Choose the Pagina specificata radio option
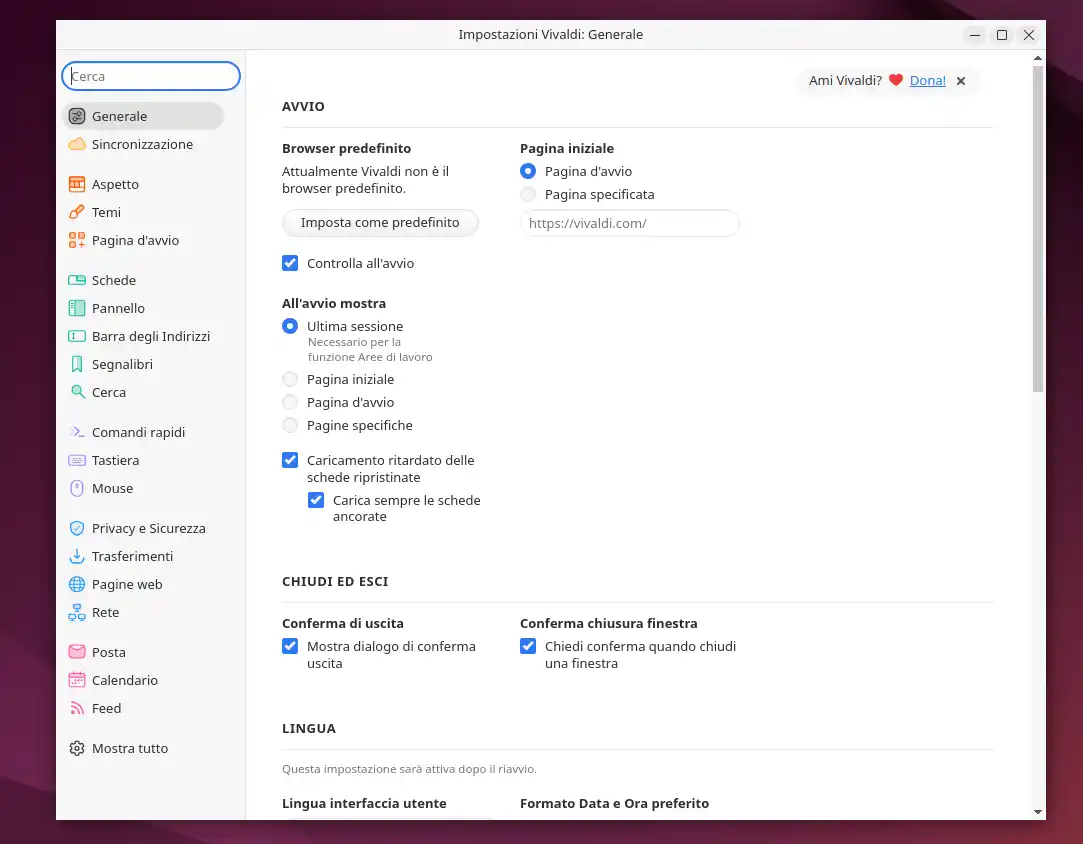 point(528,195)
